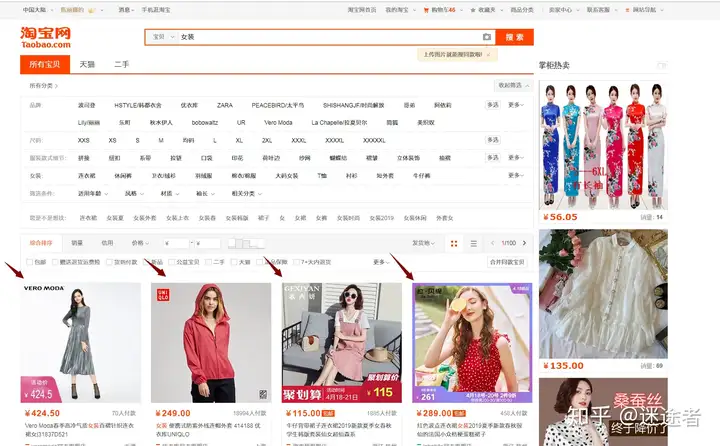Tick the 公益宝贝 checkbox

pyautogui.click(x=172, y=262)
